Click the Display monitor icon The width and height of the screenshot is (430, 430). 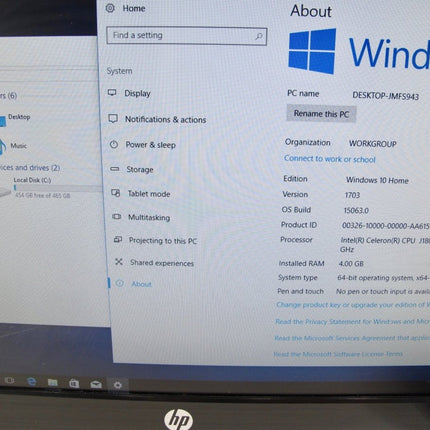point(112,93)
